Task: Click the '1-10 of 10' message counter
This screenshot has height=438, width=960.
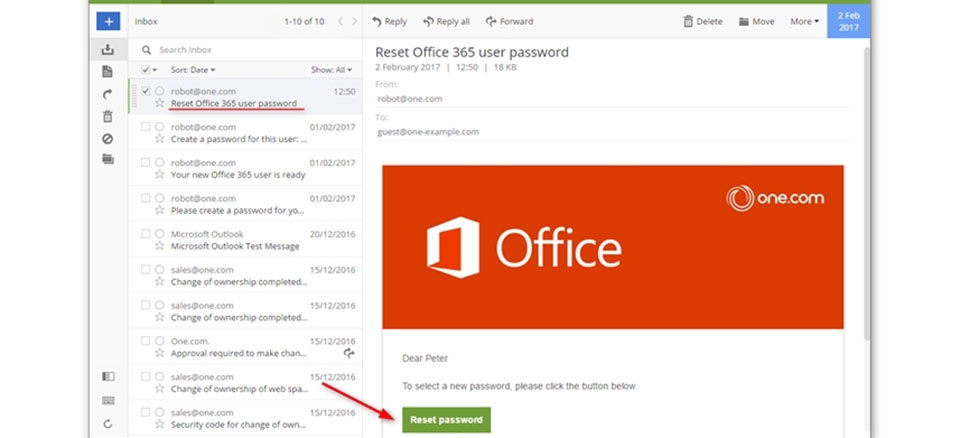Action: pyautogui.click(x=304, y=21)
